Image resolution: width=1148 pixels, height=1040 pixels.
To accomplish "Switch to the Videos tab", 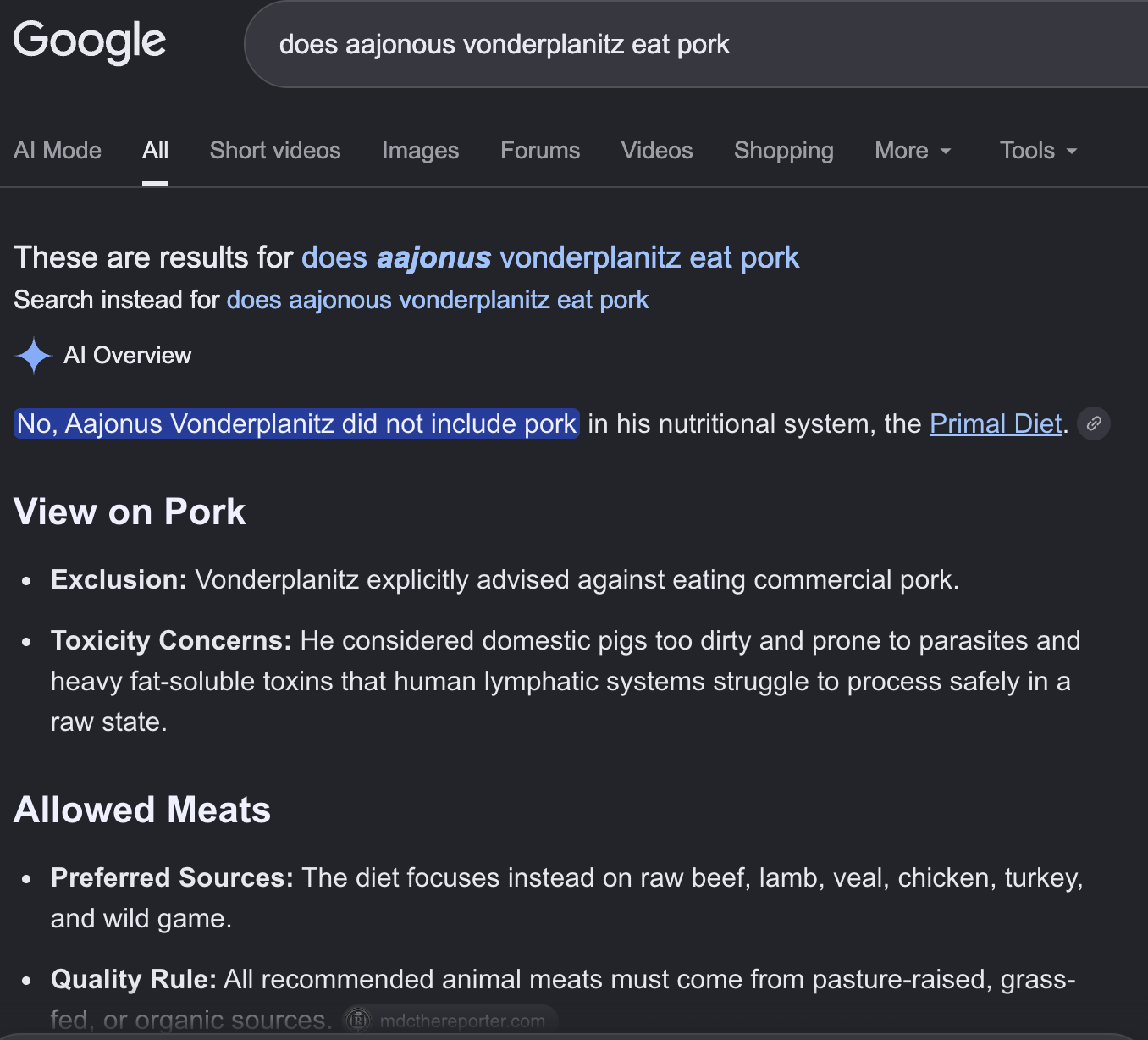I will (x=657, y=151).
